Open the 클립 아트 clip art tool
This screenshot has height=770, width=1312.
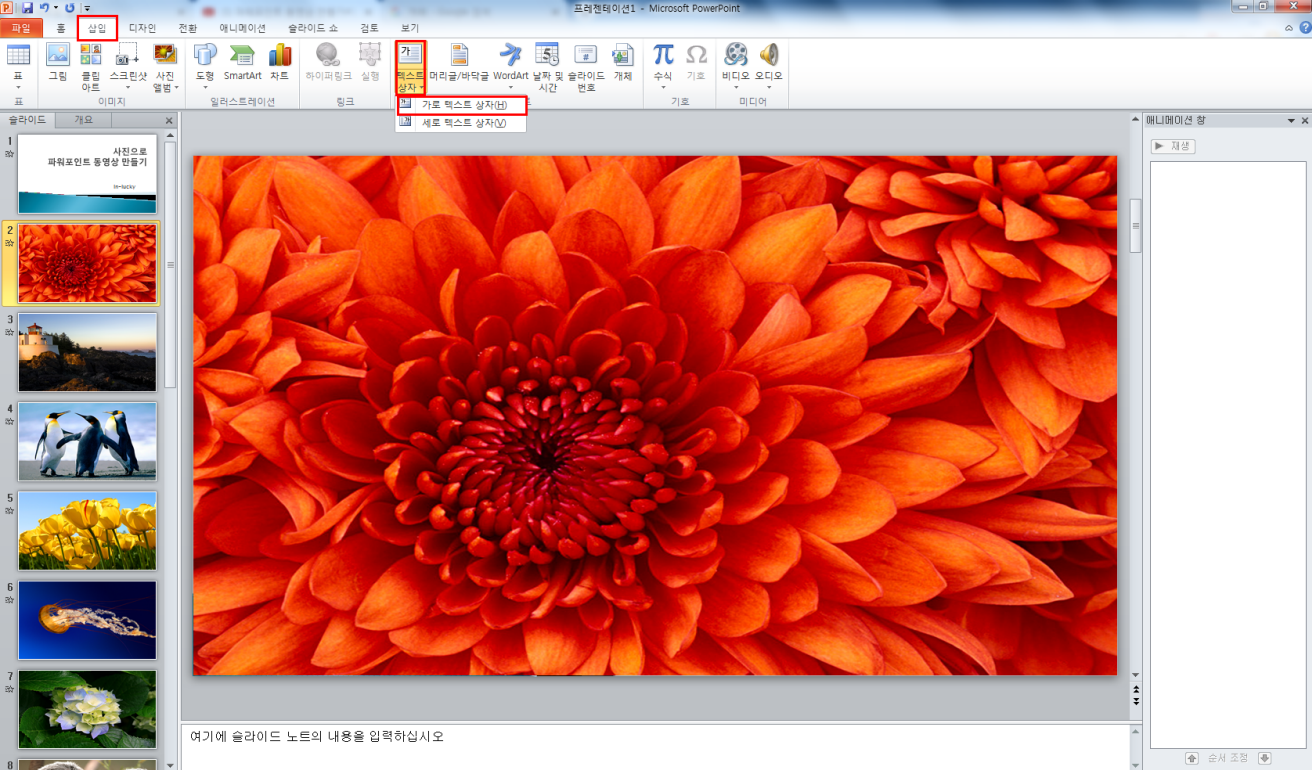[91, 55]
